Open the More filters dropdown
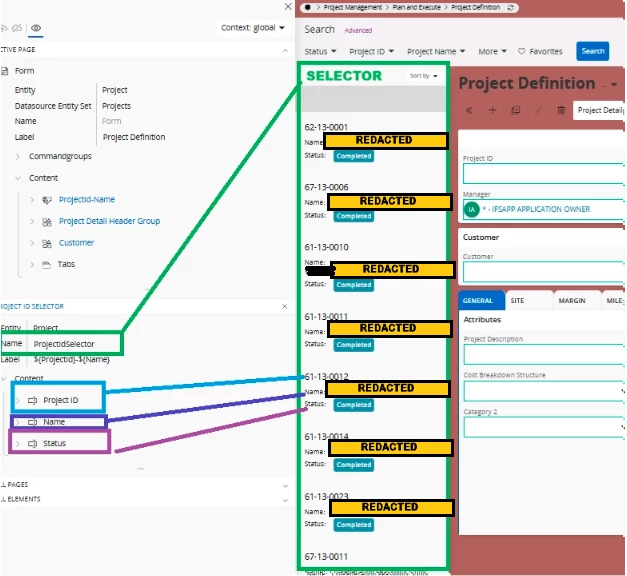 click(x=492, y=51)
